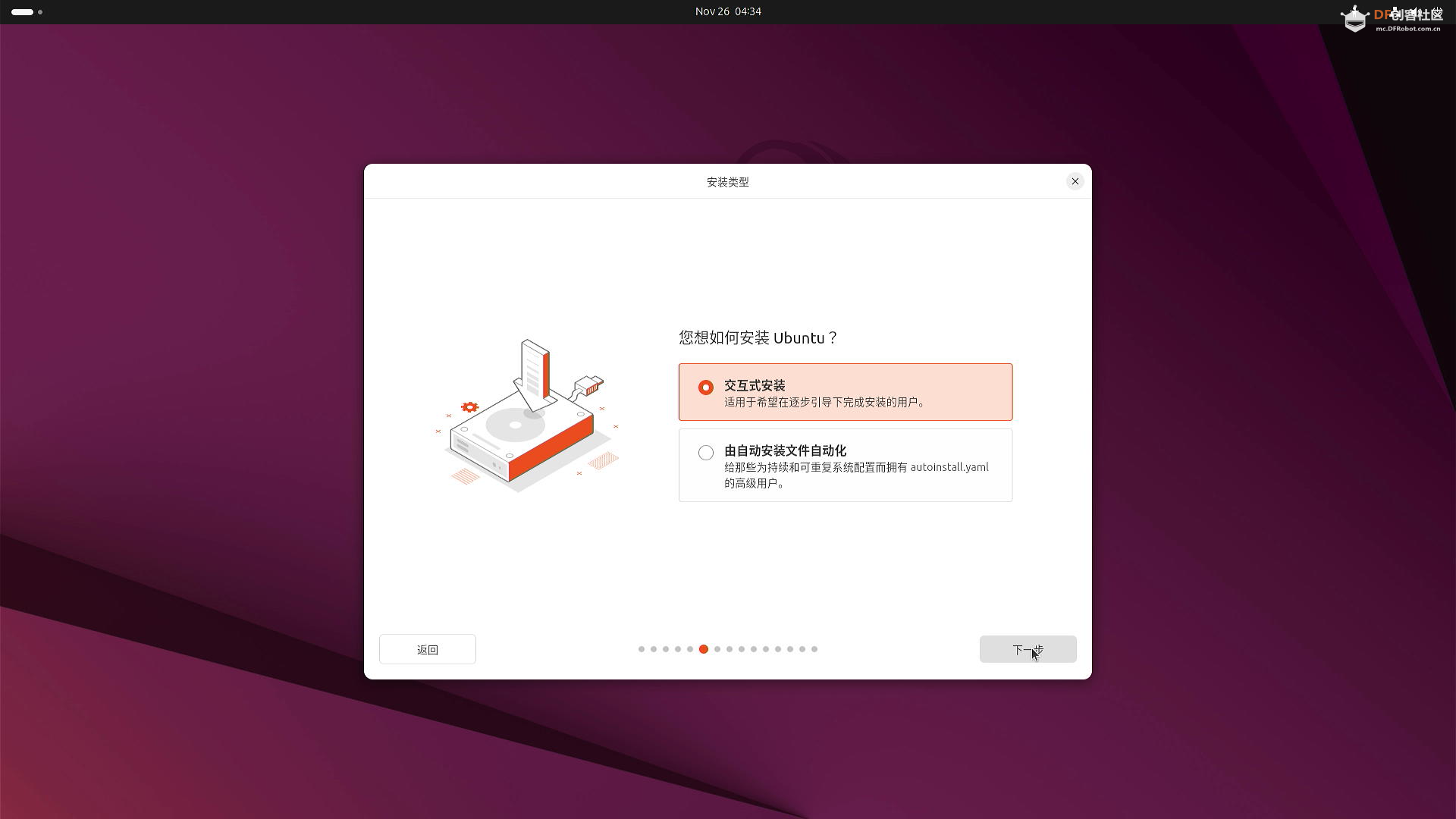This screenshot has height=819, width=1456.
Task: Continue with the 下一步 button
Action: pos(1028,649)
